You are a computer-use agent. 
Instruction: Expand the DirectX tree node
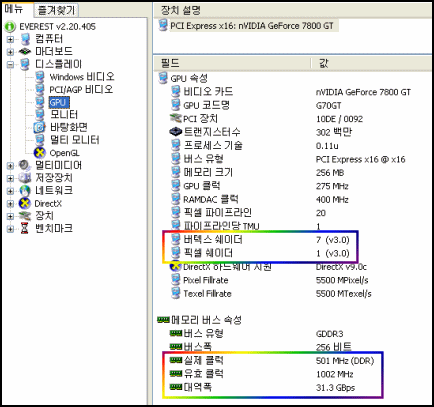10,203
